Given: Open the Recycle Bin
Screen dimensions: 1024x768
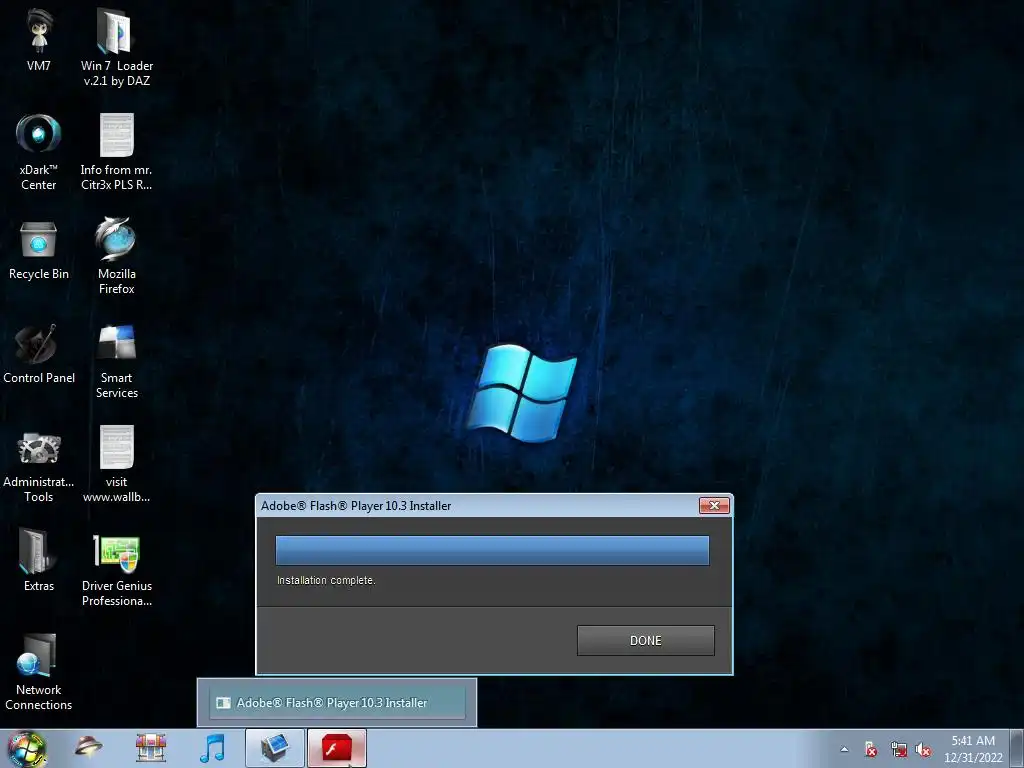Looking at the screenshot, I should (x=39, y=251).
